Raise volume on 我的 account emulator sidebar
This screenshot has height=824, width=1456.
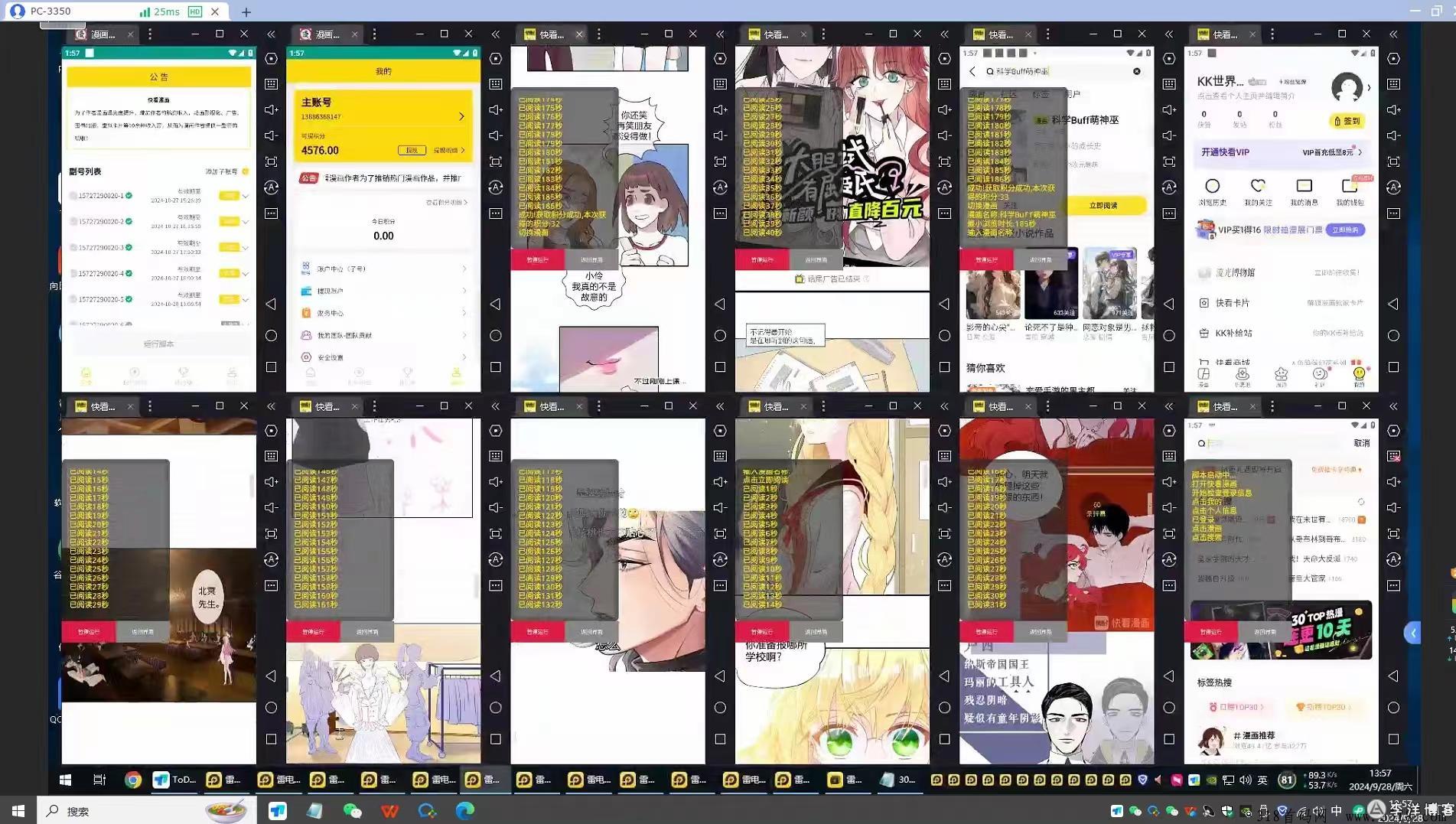click(x=496, y=109)
